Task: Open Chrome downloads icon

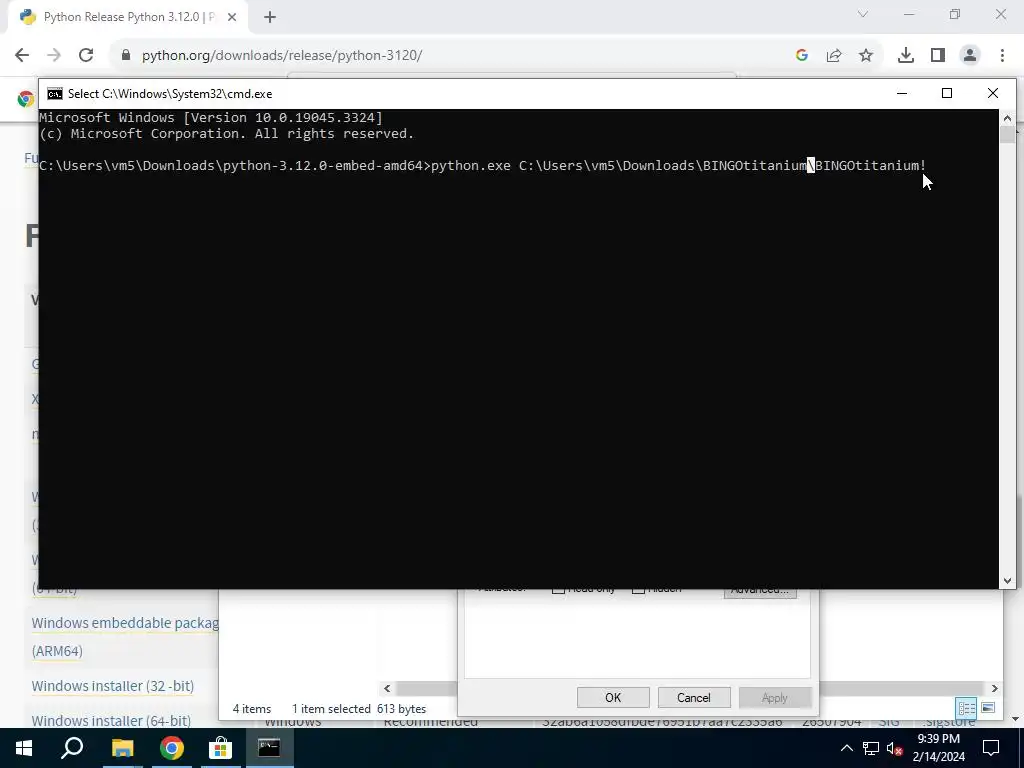Action: point(906,56)
